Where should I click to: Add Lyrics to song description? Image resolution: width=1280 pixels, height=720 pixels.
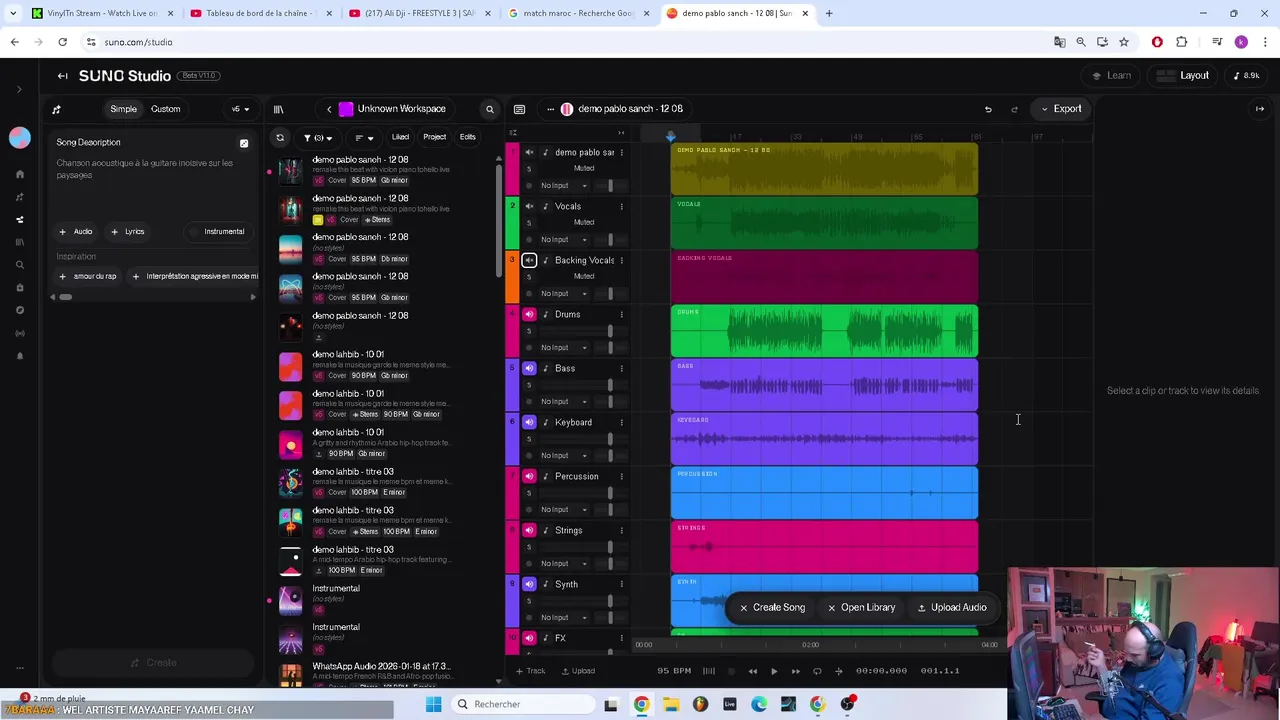(x=128, y=232)
